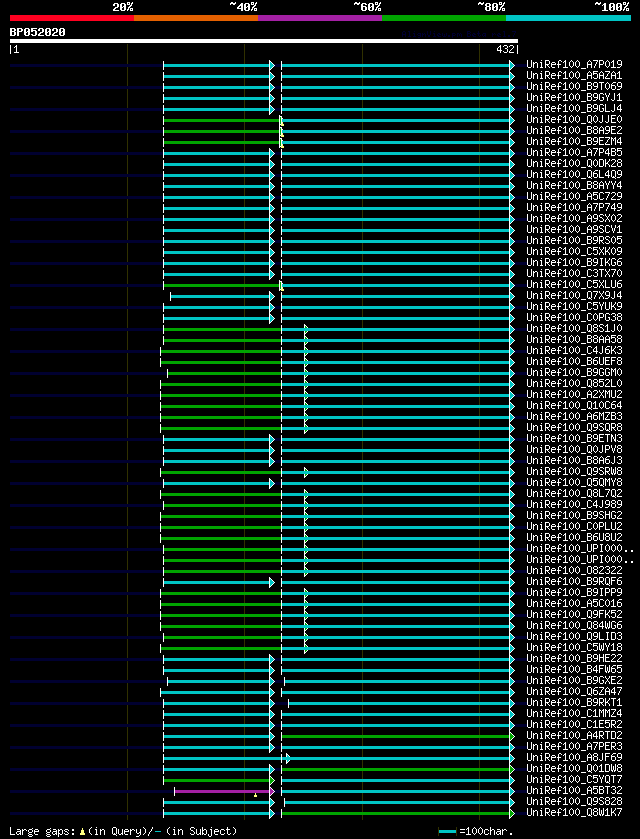Image resolution: width=640 pixels, height=839 pixels.
Task: Click the green alignment segment of UniRef100_Q0JJE0
Action: [222, 120]
